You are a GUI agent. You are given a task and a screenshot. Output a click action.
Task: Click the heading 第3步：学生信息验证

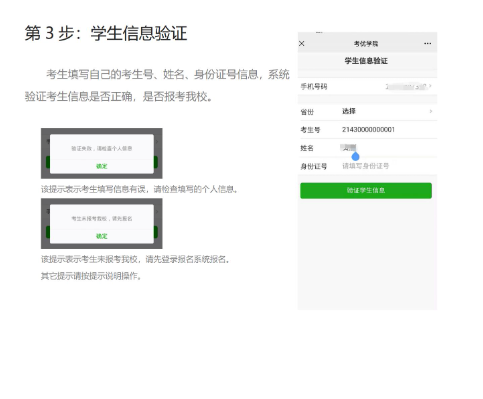pos(106,33)
